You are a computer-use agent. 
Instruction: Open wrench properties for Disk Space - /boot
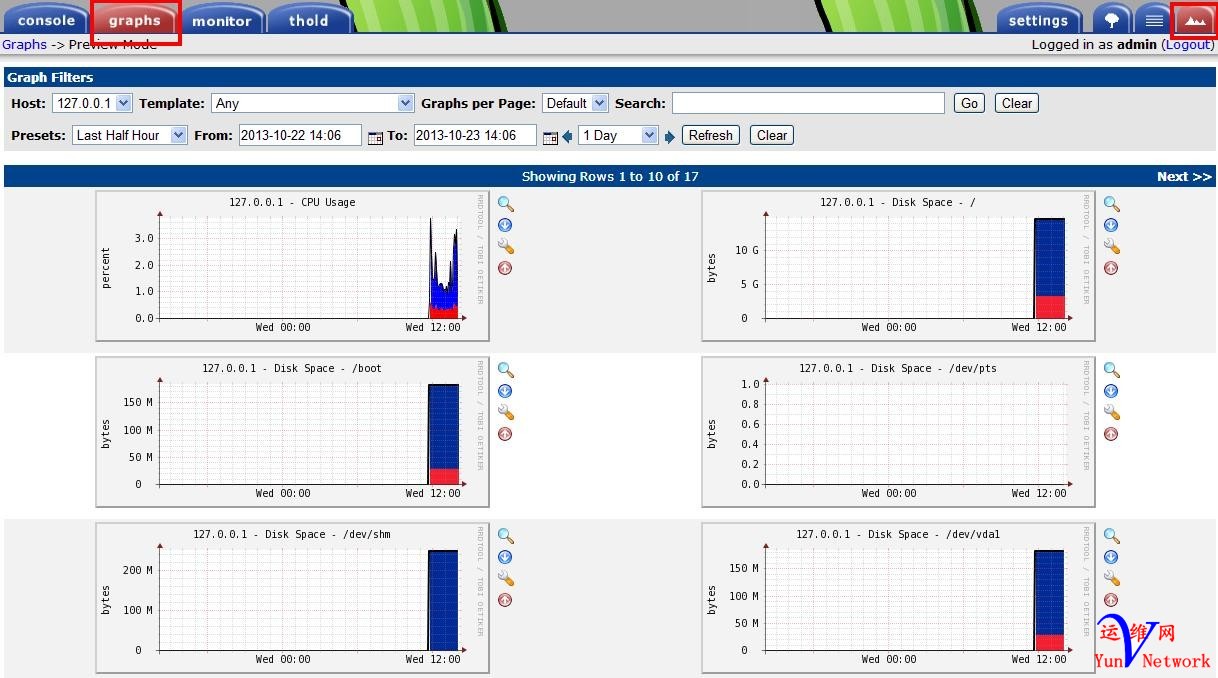(506, 413)
